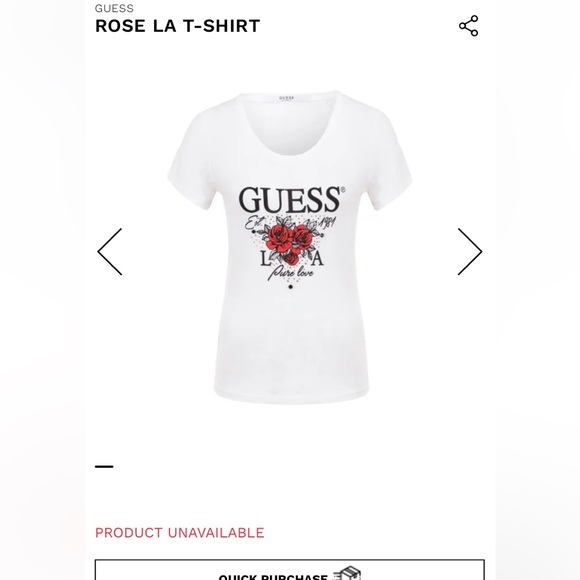Open the GUESS brand link above the title
This screenshot has width=580, height=580.
pyautogui.click(x=114, y=8)
